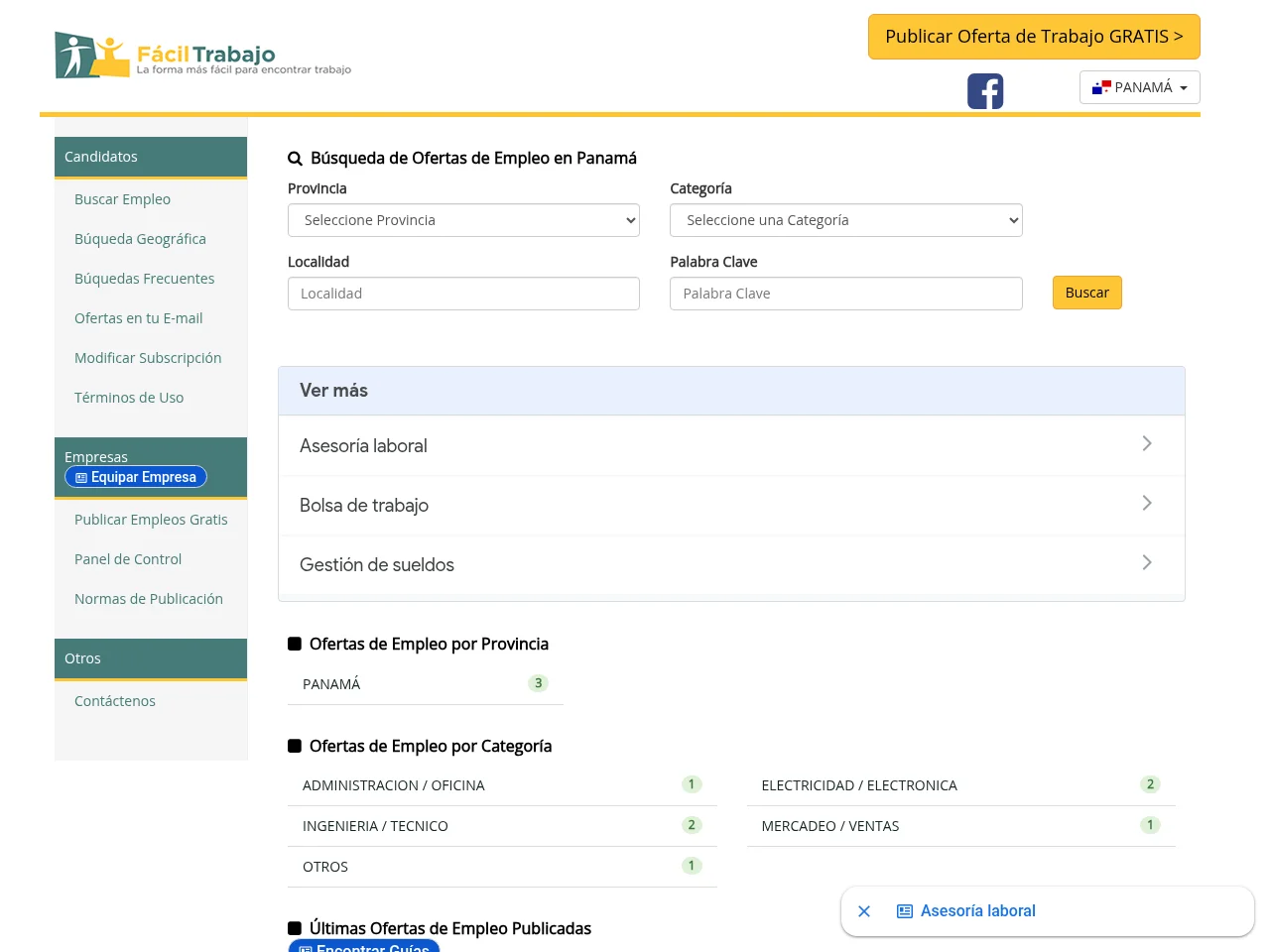Select ADMINISTRACION / OFICINA category
Screen dimensions: 1270x952
[502, 785]
